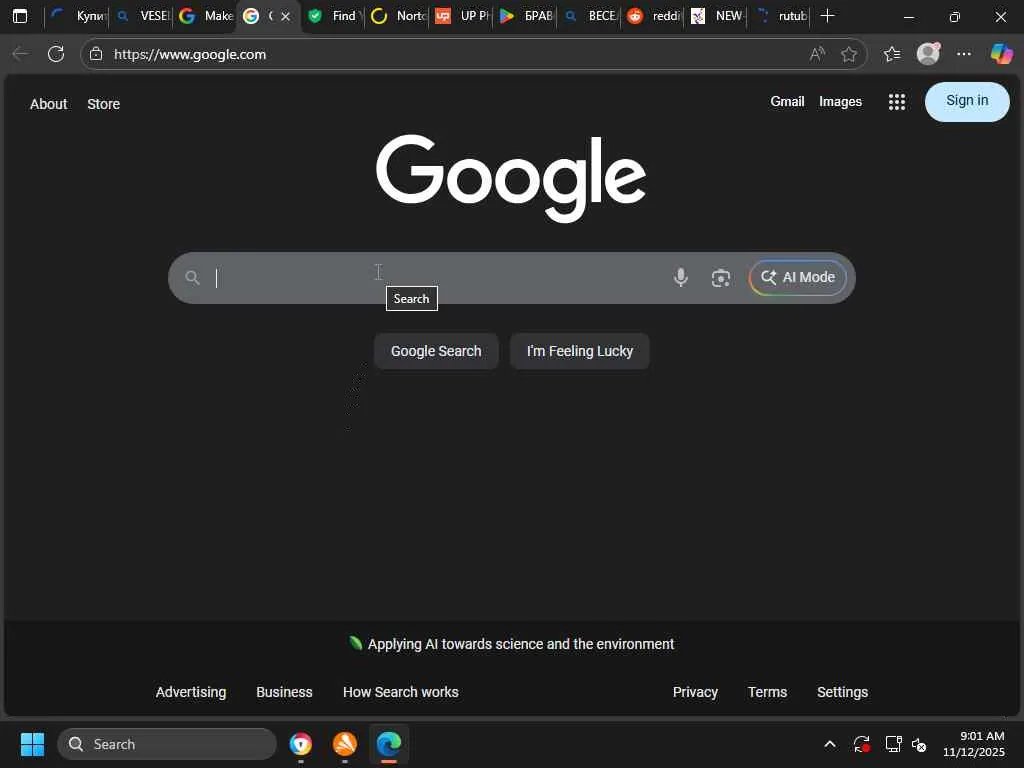Switch to the NEW tab
Image resolution: width=1024 pixels, height=768 pixels.
pos(717,16)
